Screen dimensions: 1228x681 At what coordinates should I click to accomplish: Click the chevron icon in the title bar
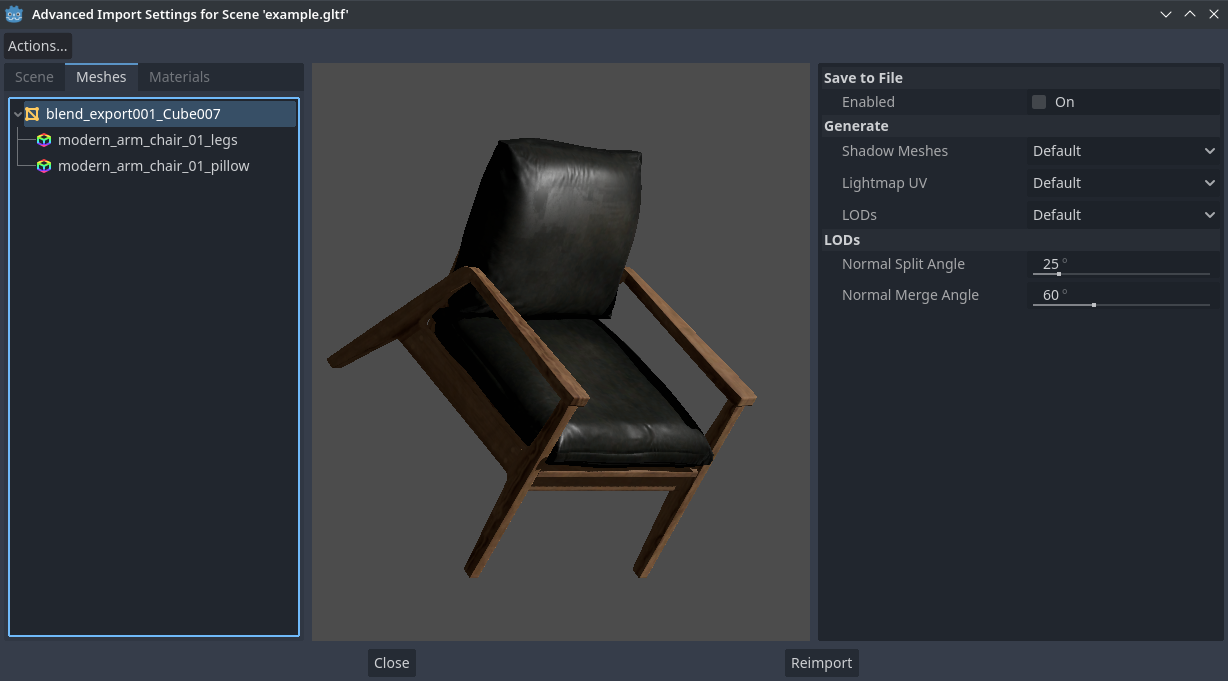click(x=1164, y=14)
